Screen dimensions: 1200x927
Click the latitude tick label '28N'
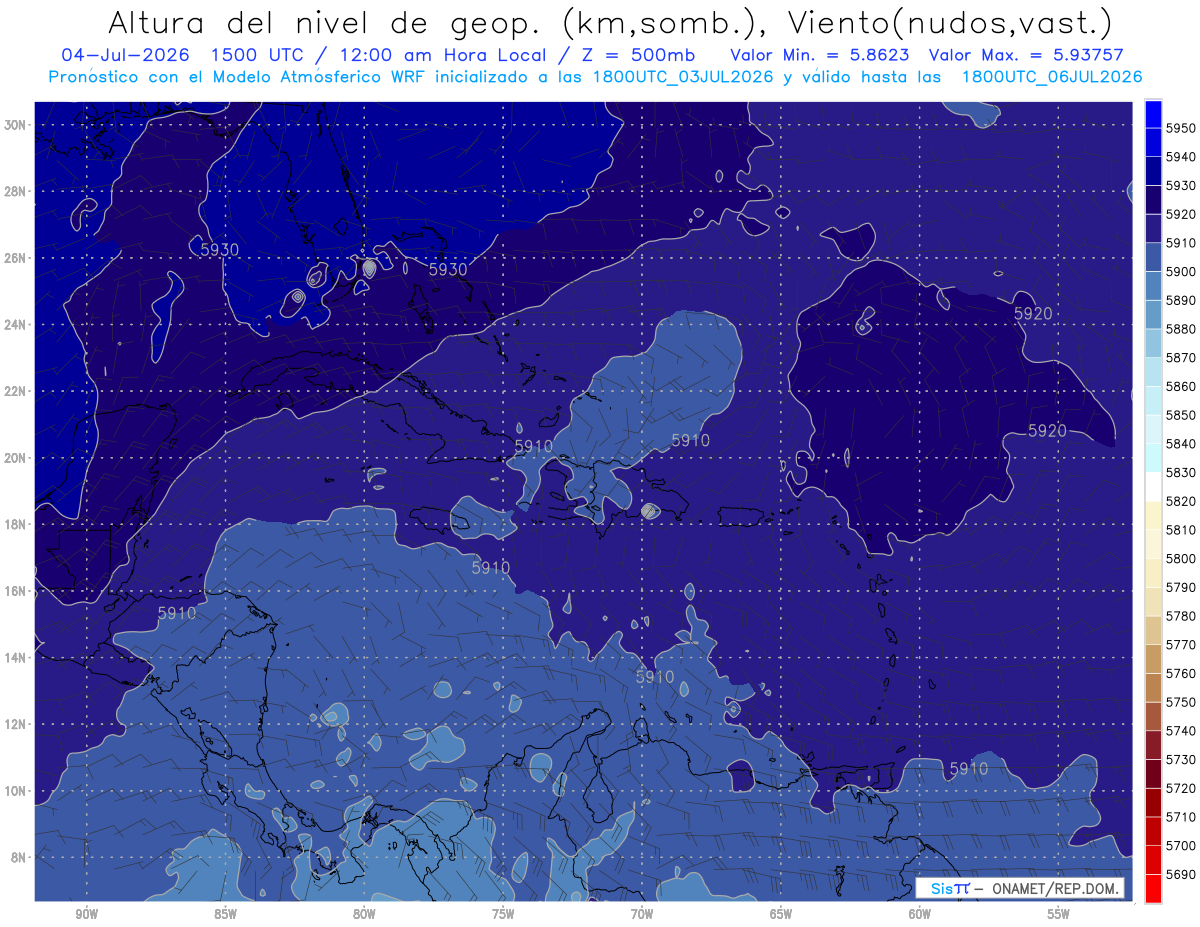pyautogui.click(x=15, y=191)
